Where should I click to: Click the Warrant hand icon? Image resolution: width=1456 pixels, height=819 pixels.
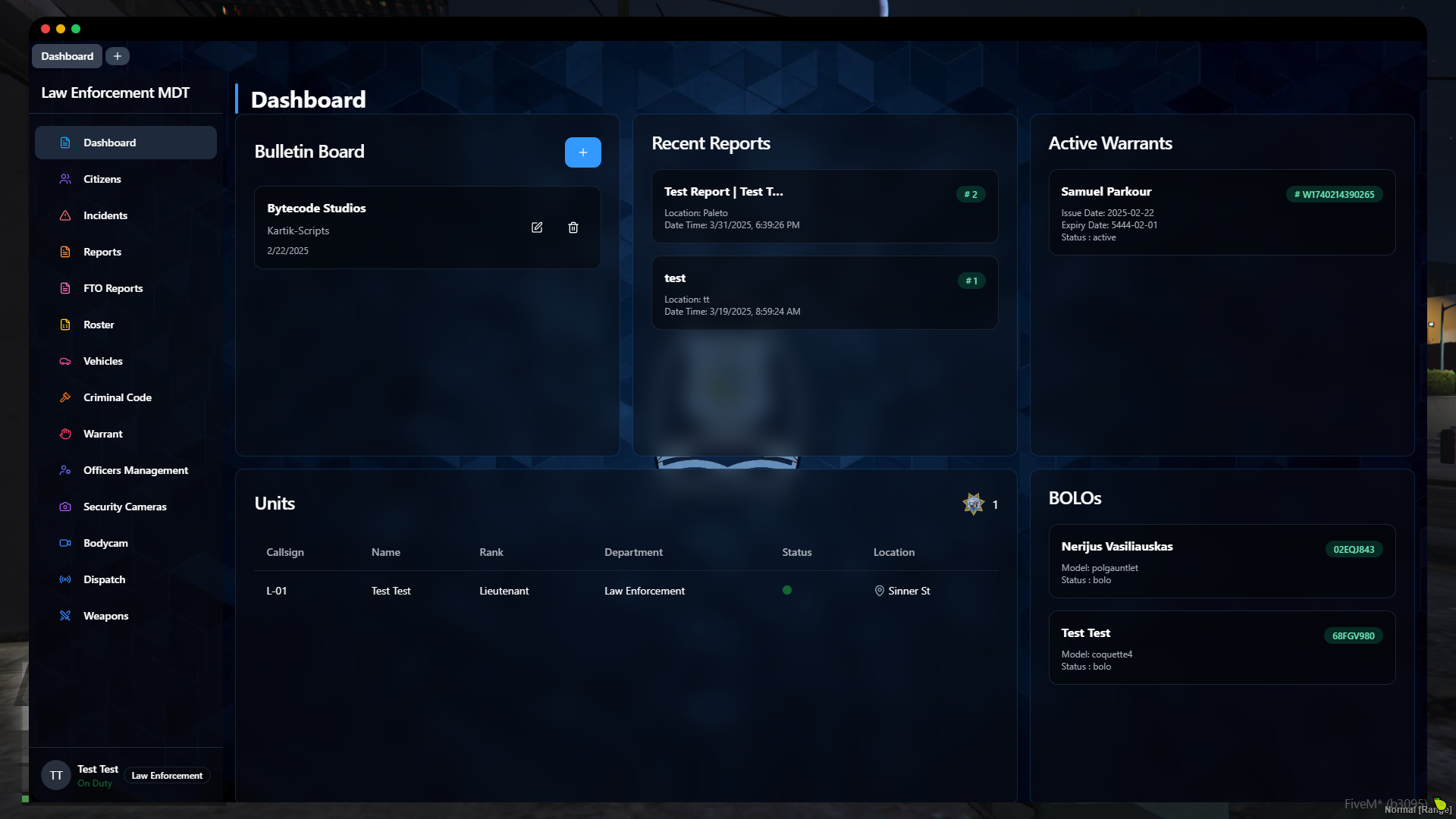pos(65,434)
